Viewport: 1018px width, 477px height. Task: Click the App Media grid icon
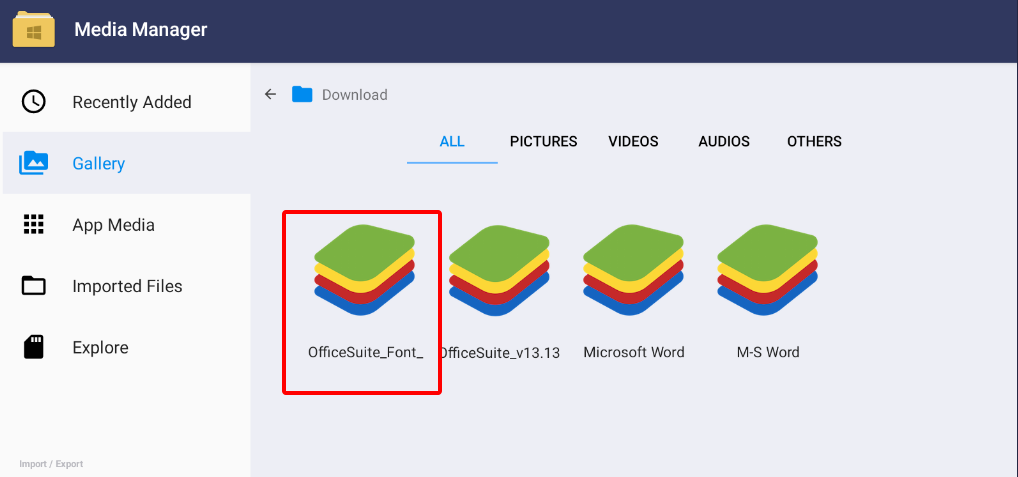(x=34, y=224)
